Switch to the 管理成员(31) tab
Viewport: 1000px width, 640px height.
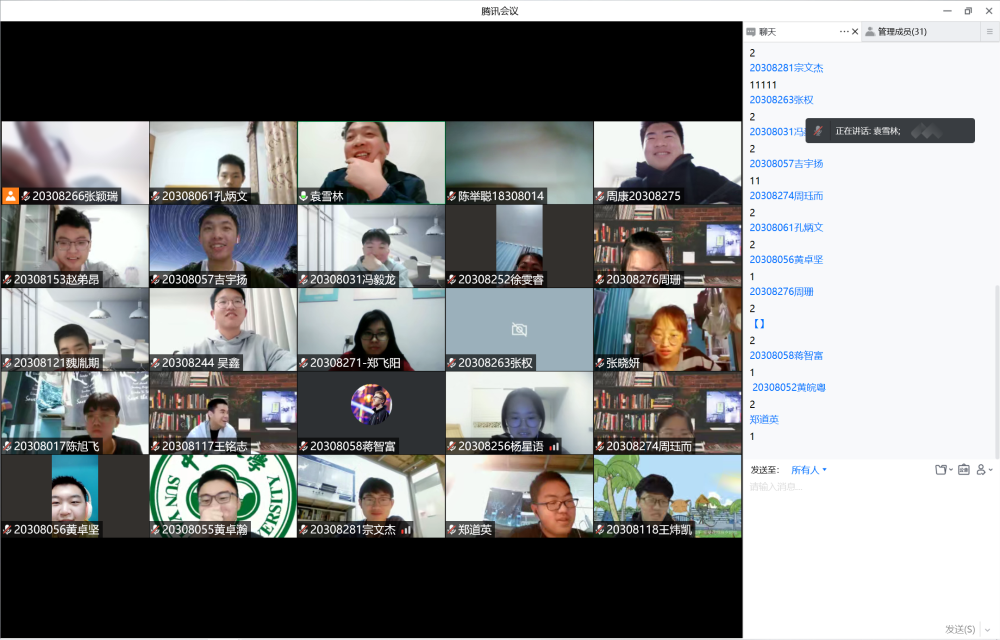tap(901, 32)
